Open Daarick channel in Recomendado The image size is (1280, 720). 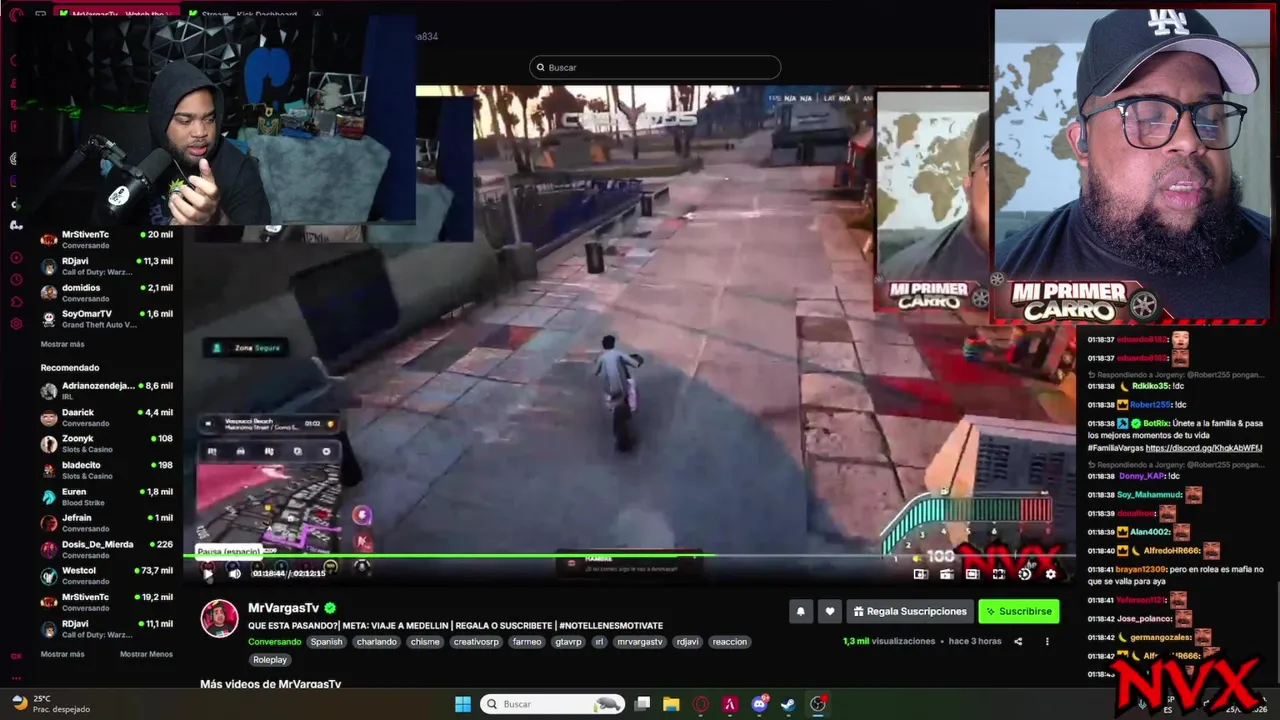coord(107,417)
